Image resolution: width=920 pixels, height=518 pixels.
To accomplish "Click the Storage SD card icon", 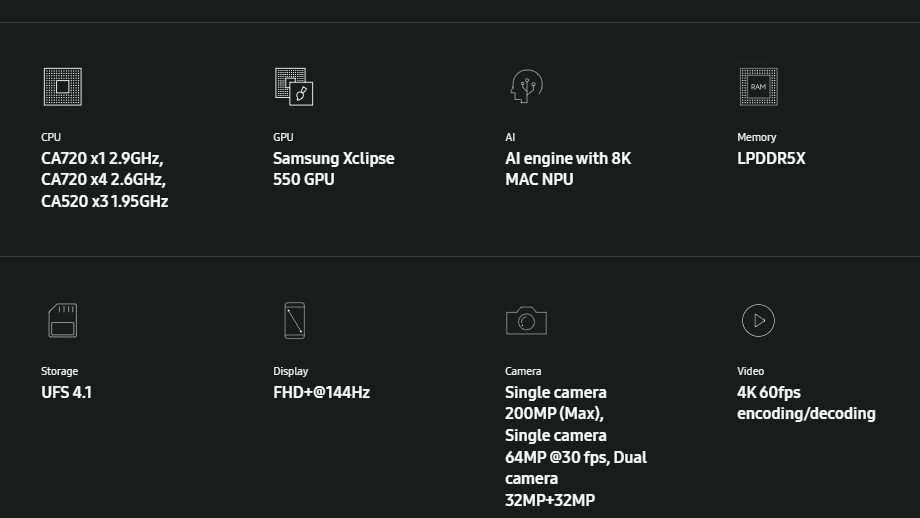I will pyautogui.click(x=62, y=320).
